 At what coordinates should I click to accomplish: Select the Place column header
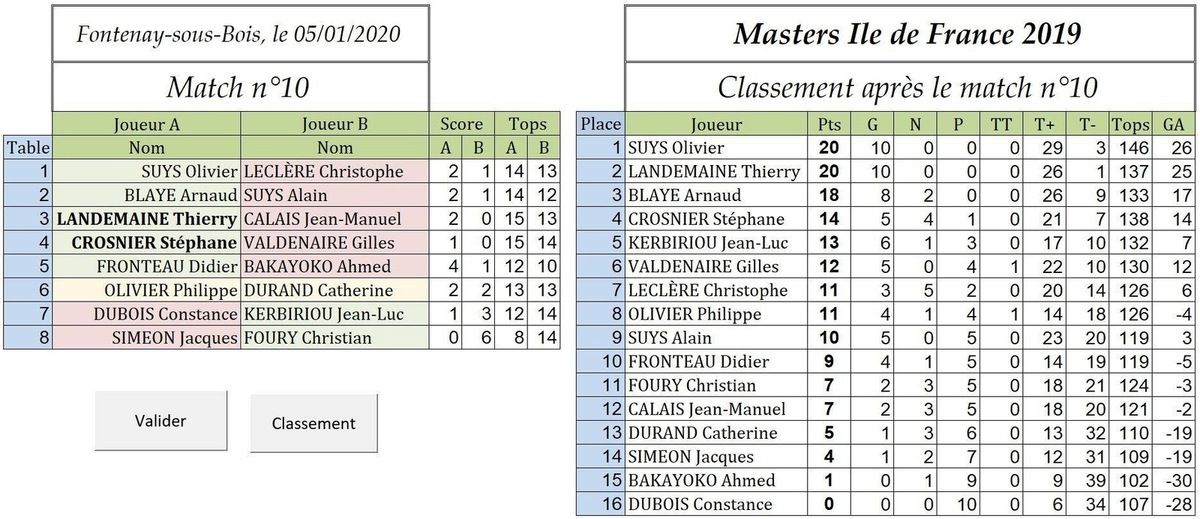click(x=601, y=124)
